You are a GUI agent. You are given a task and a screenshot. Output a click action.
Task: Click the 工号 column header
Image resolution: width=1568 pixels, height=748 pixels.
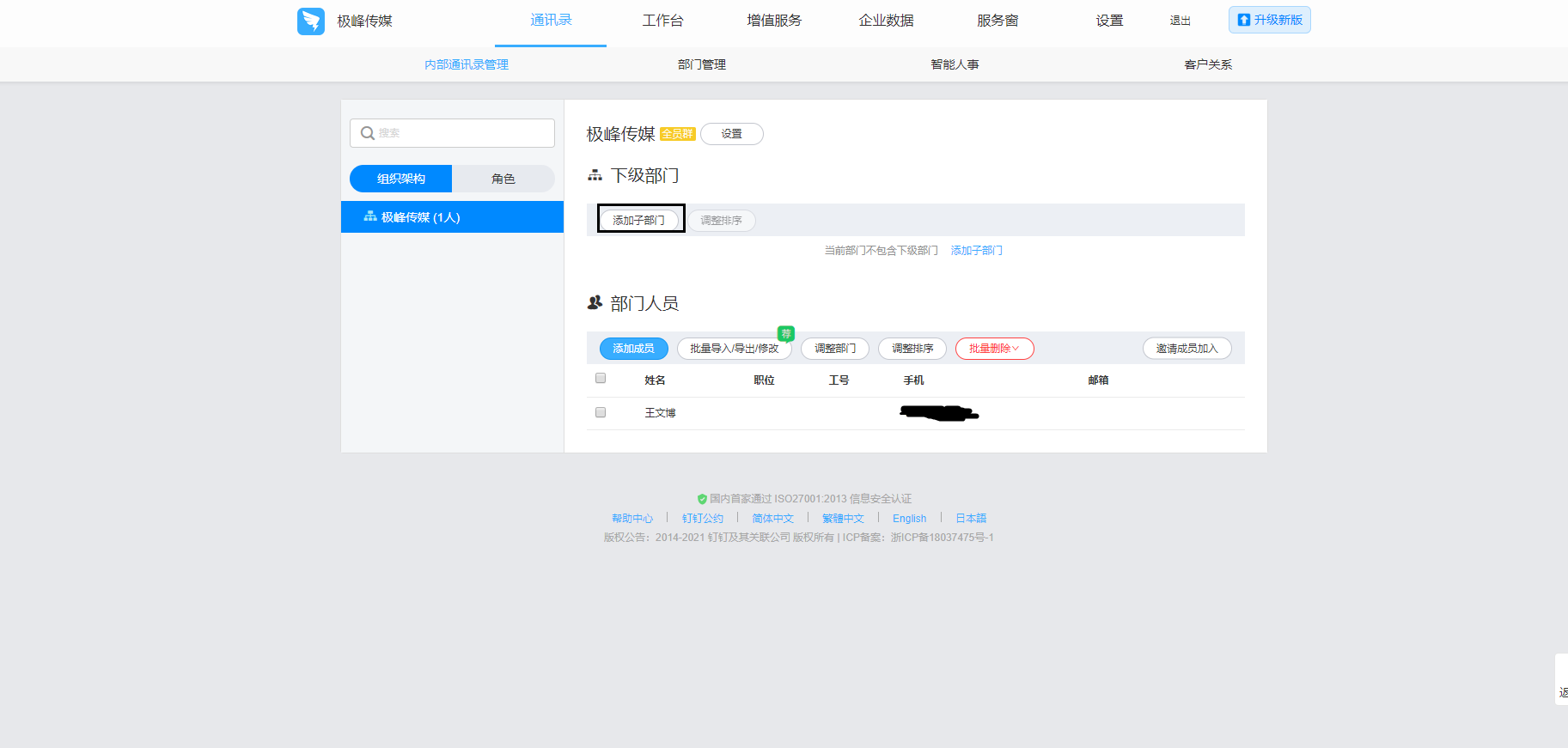point(839,380)
